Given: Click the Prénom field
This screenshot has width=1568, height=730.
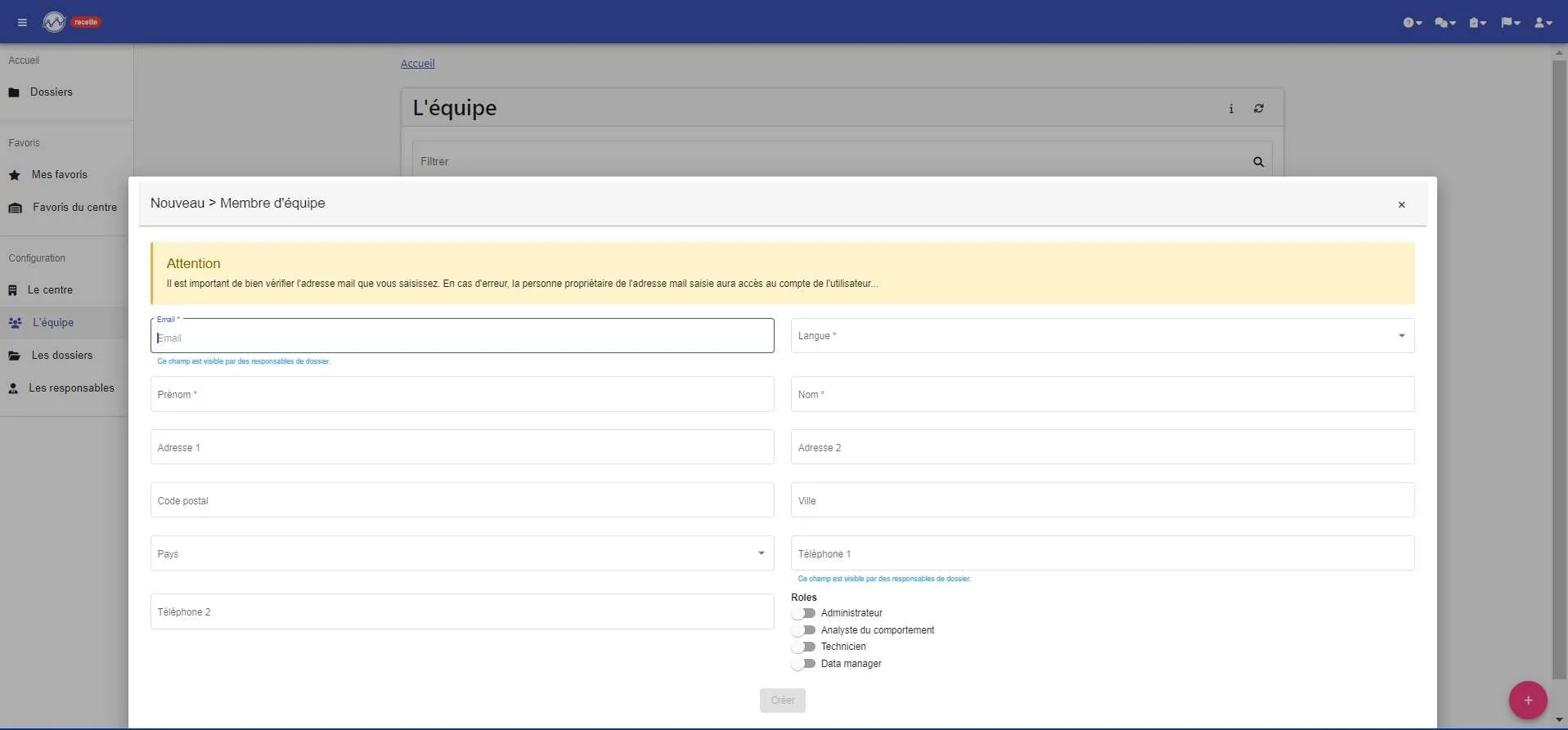Looking at the screenshot, I should point(462,394).
